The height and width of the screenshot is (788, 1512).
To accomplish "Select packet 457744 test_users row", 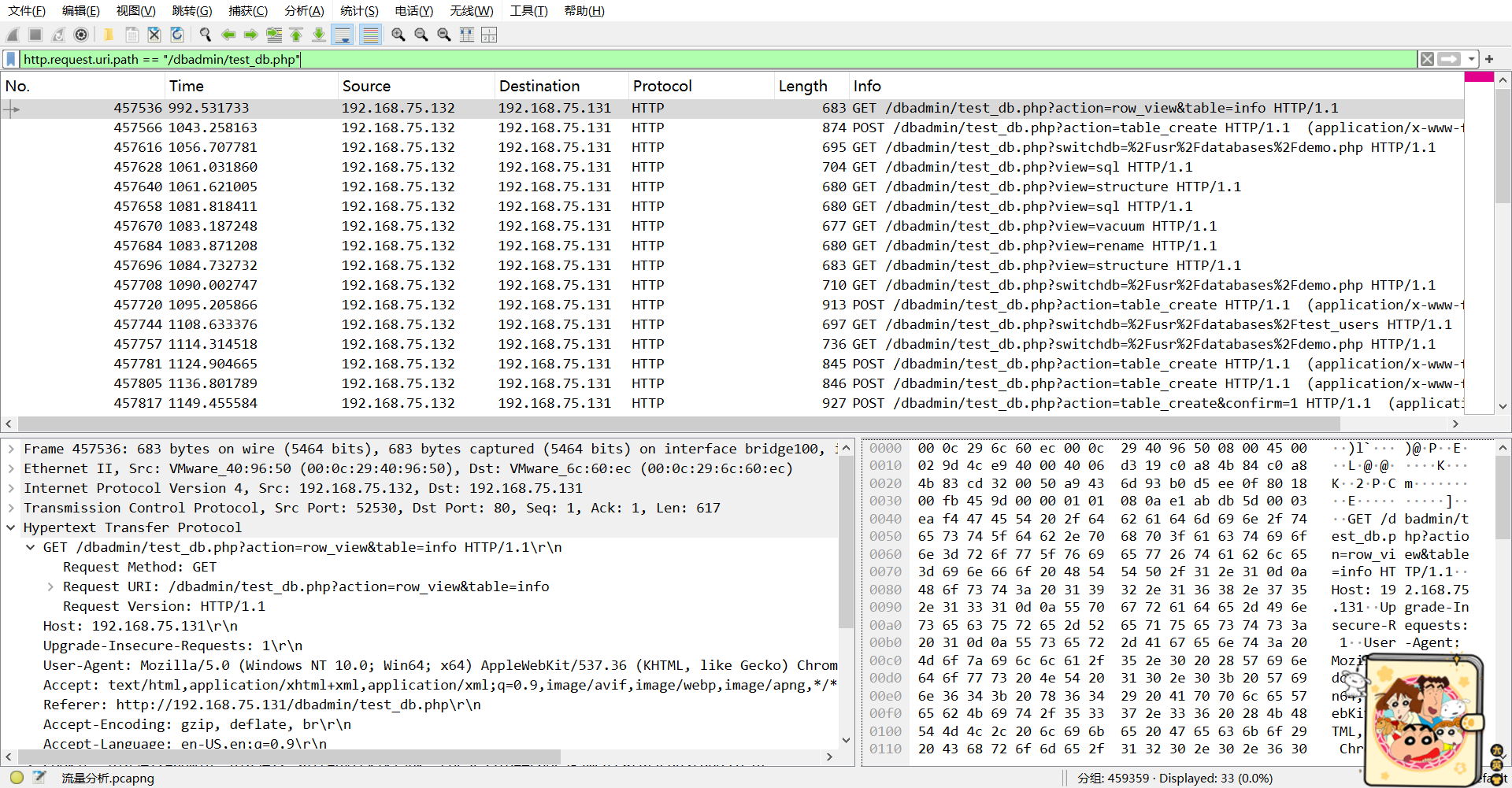I will pyautogui.click(x=732, y=324).
